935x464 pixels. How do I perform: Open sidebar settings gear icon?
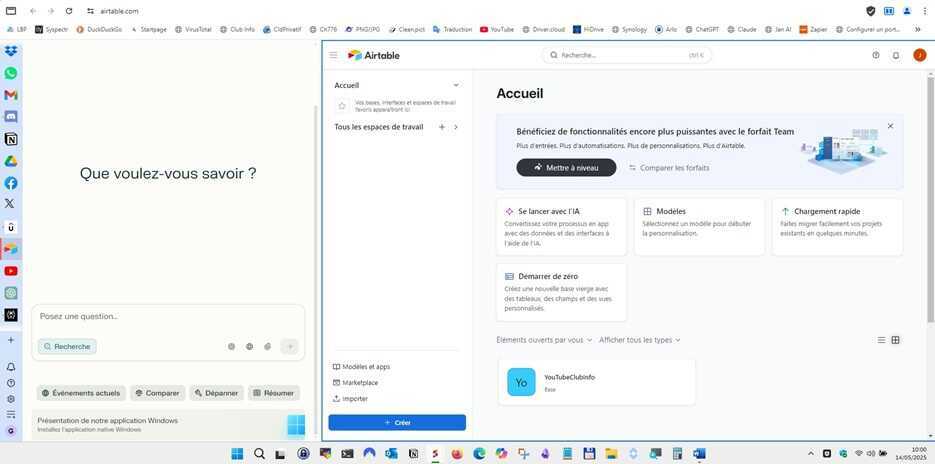11,398
